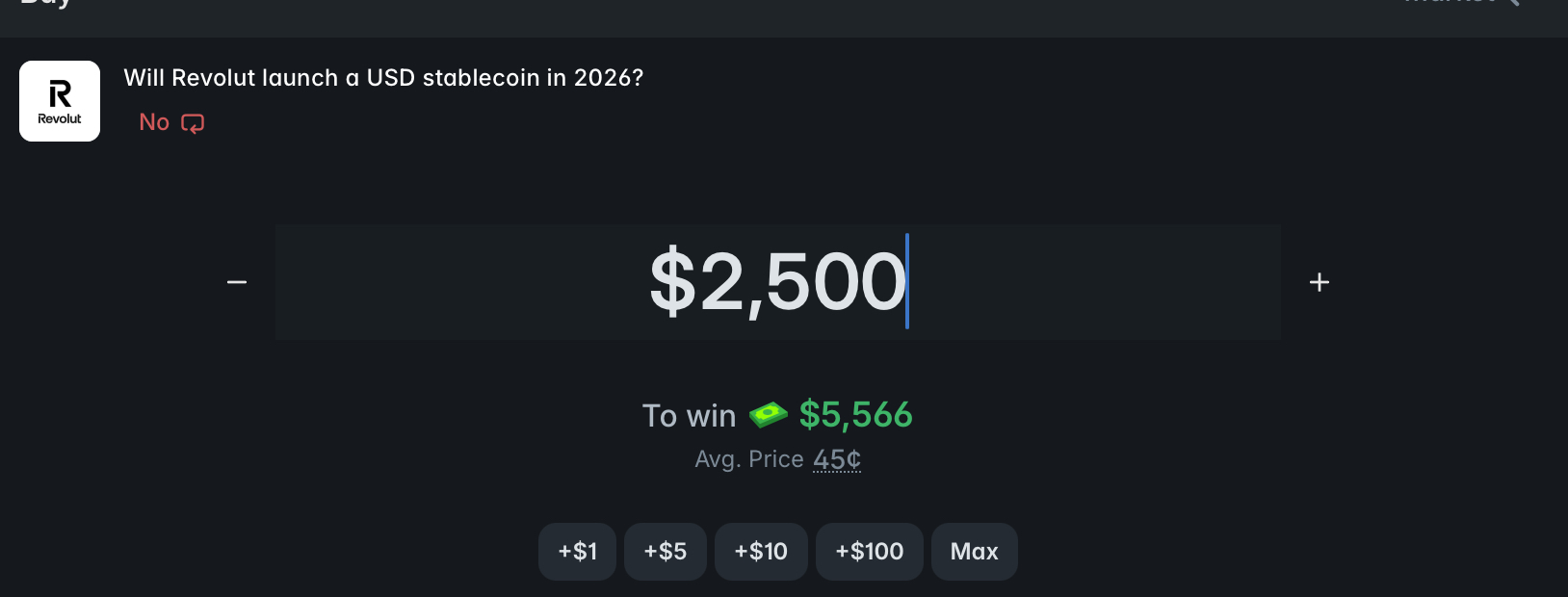Switch outcome using the swap icon
Screen dimensions: 1568x597
(x=193, y=123)
